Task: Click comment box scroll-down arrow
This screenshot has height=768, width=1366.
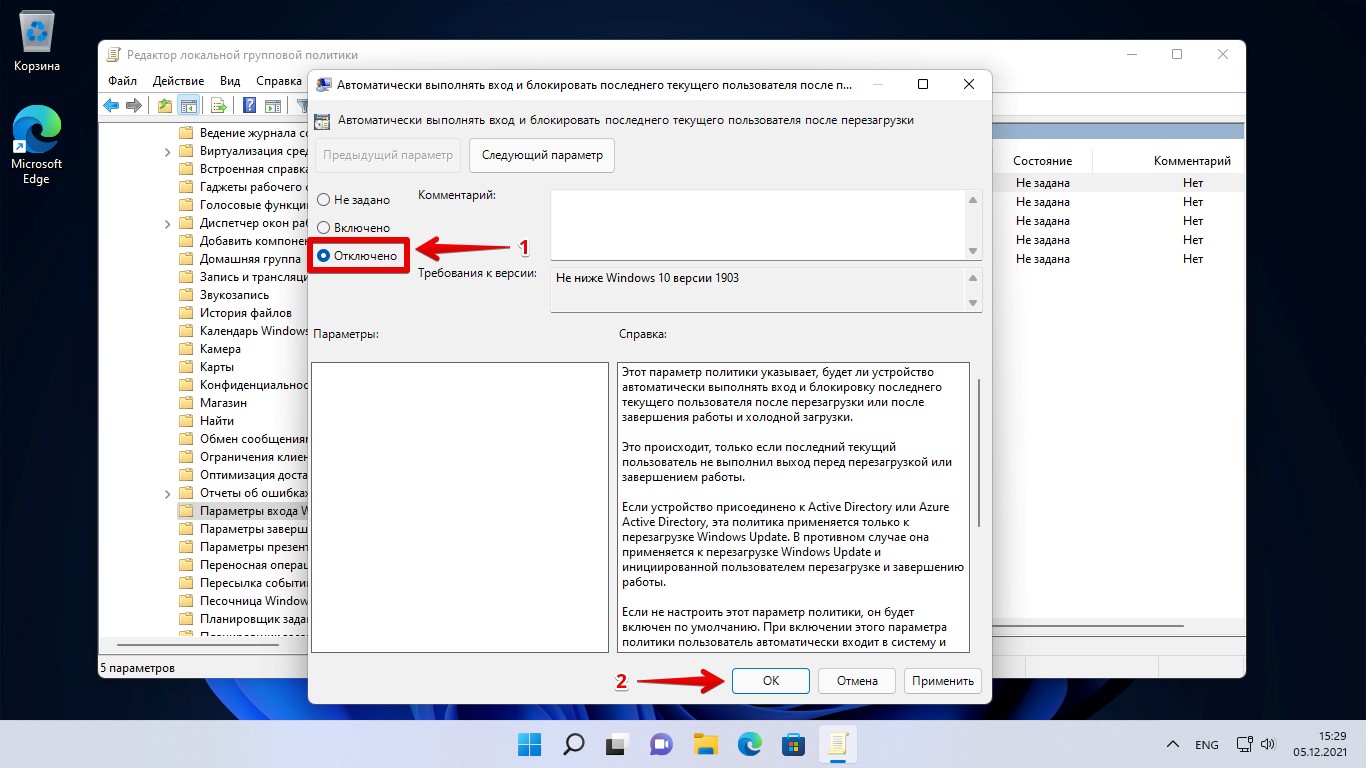Action: point(973,251)
